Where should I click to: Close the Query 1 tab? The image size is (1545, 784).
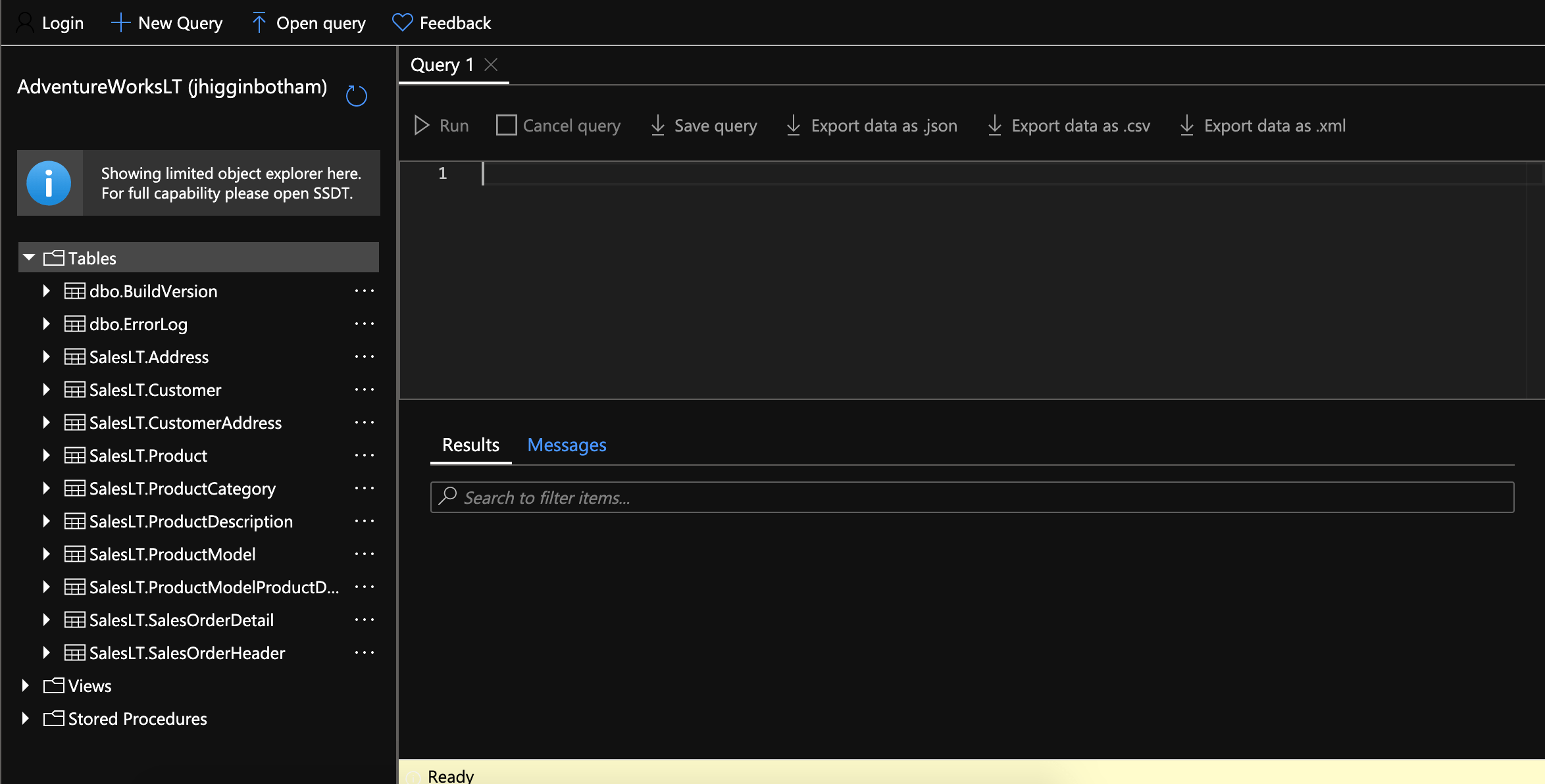(491, 64)
